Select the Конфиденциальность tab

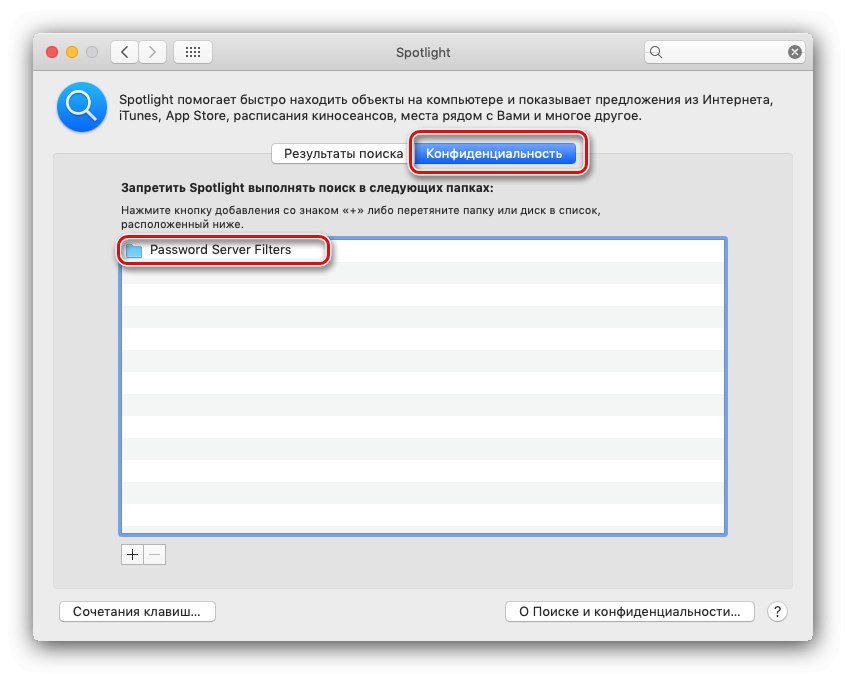tap(494, 154)
